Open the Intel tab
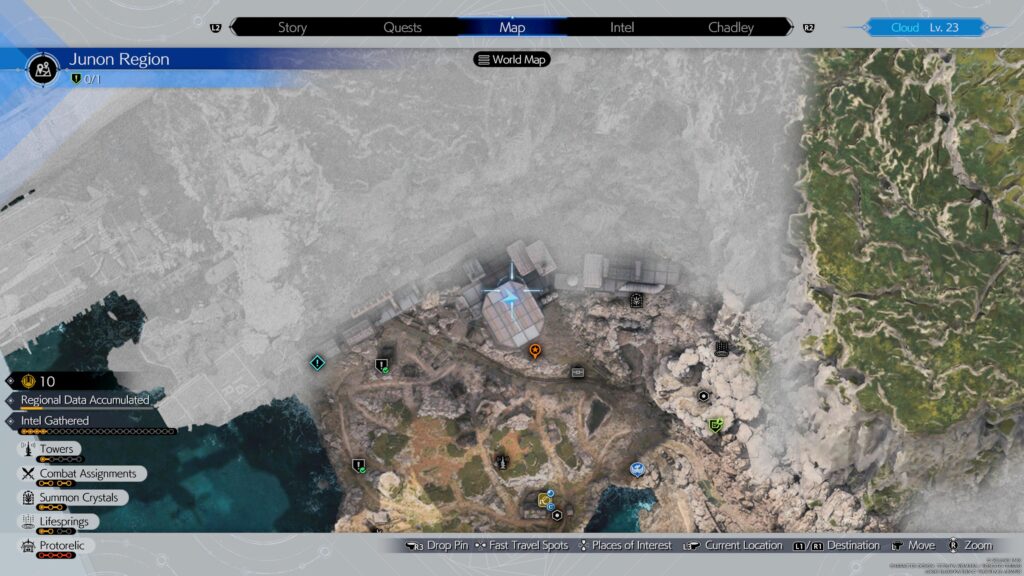 [x=622, y=28]
